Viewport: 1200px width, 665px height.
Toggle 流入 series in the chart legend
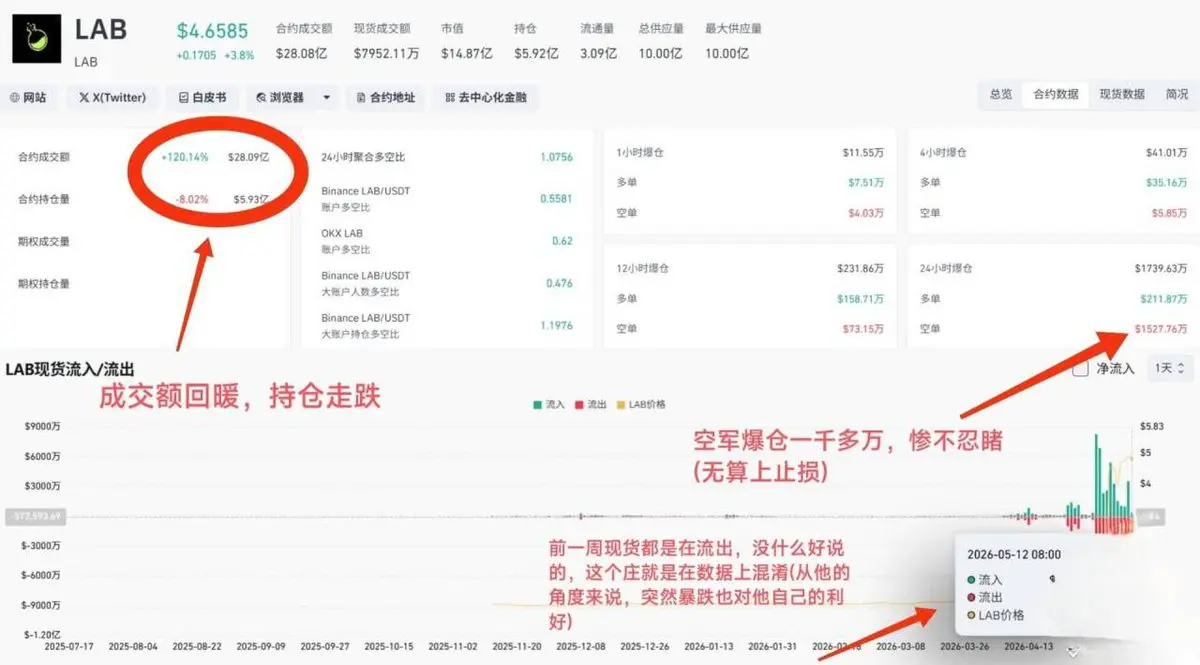[549, 404]
